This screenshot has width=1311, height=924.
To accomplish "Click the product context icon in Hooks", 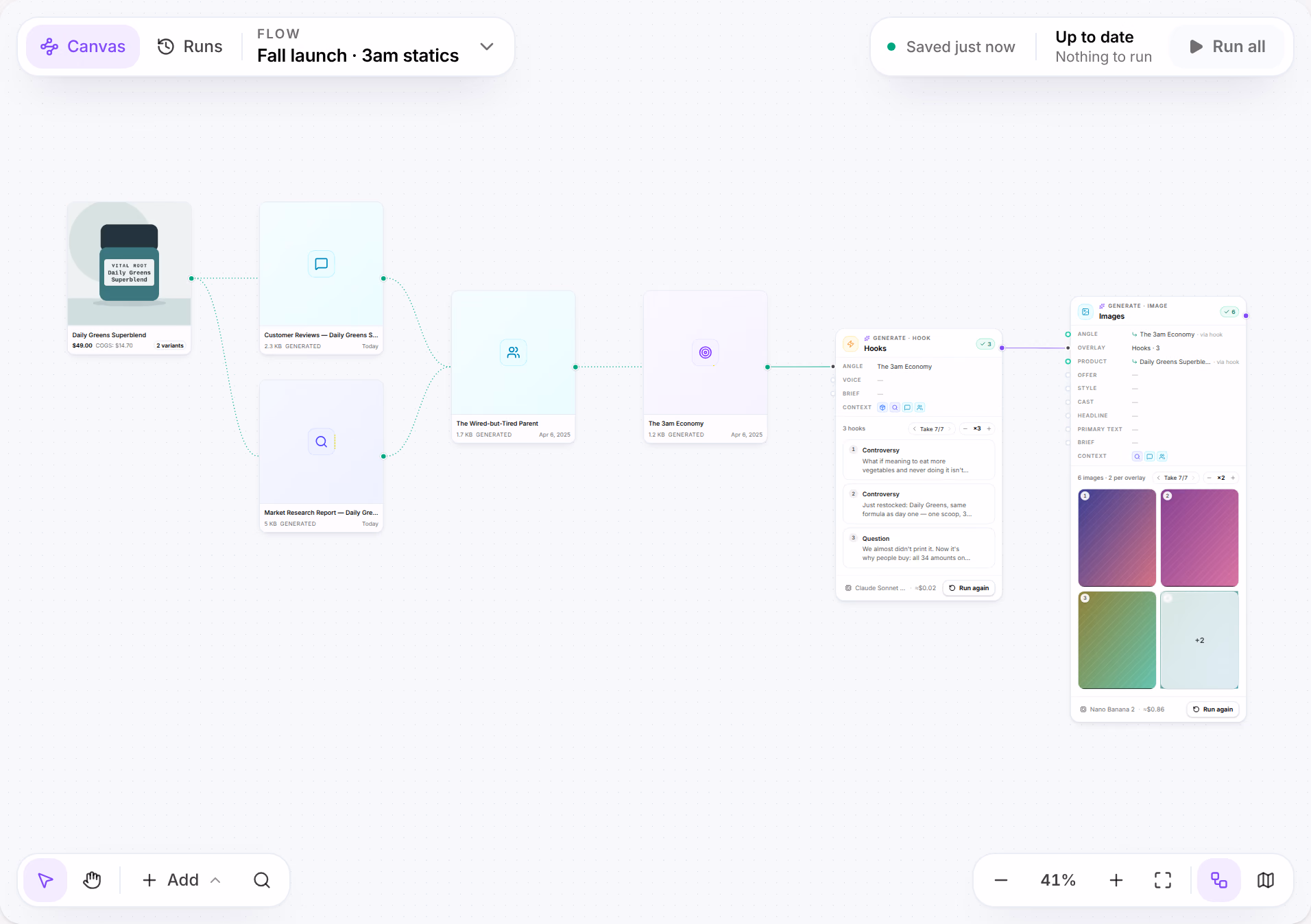I will pyautogui.click(x=882, y=408).
